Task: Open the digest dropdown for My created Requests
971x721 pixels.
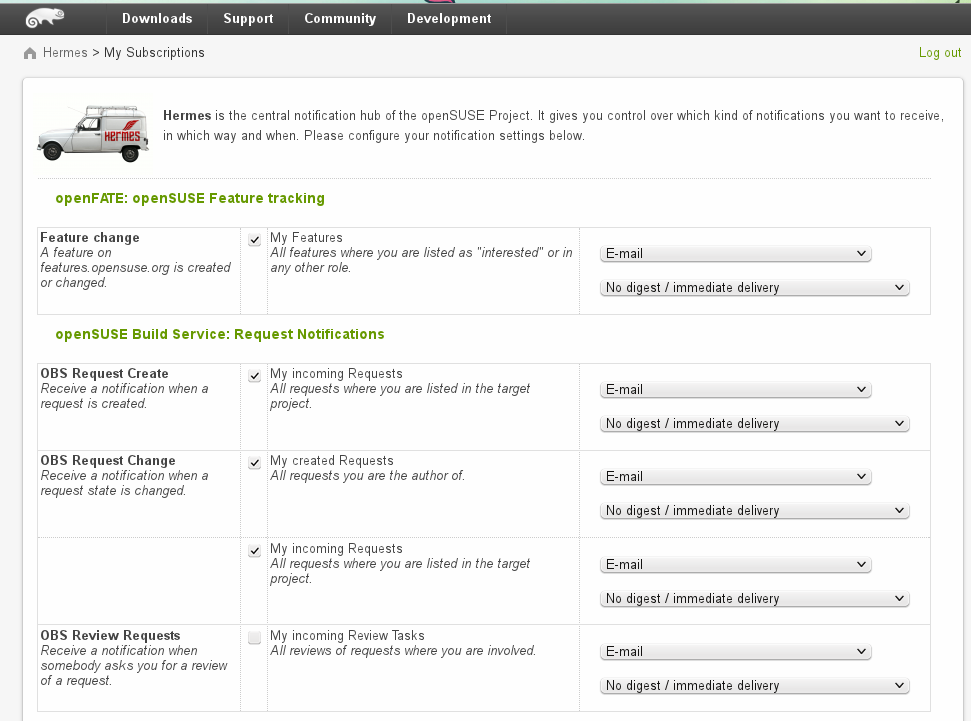Action: (754, 510)
